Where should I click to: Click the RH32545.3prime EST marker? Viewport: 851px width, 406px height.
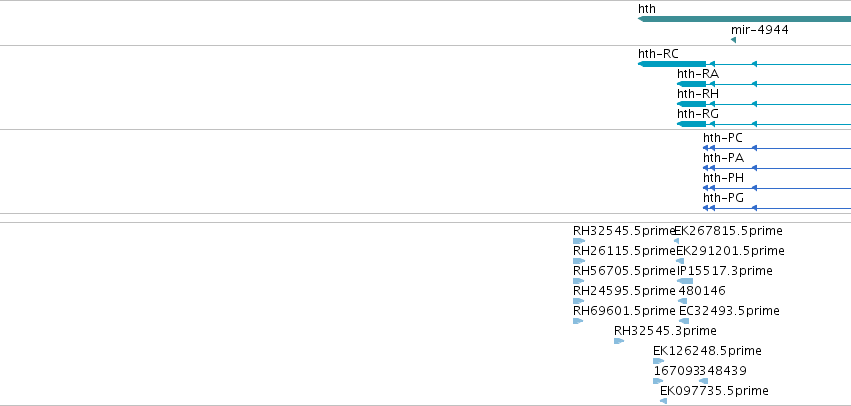[x=619, y=341]
